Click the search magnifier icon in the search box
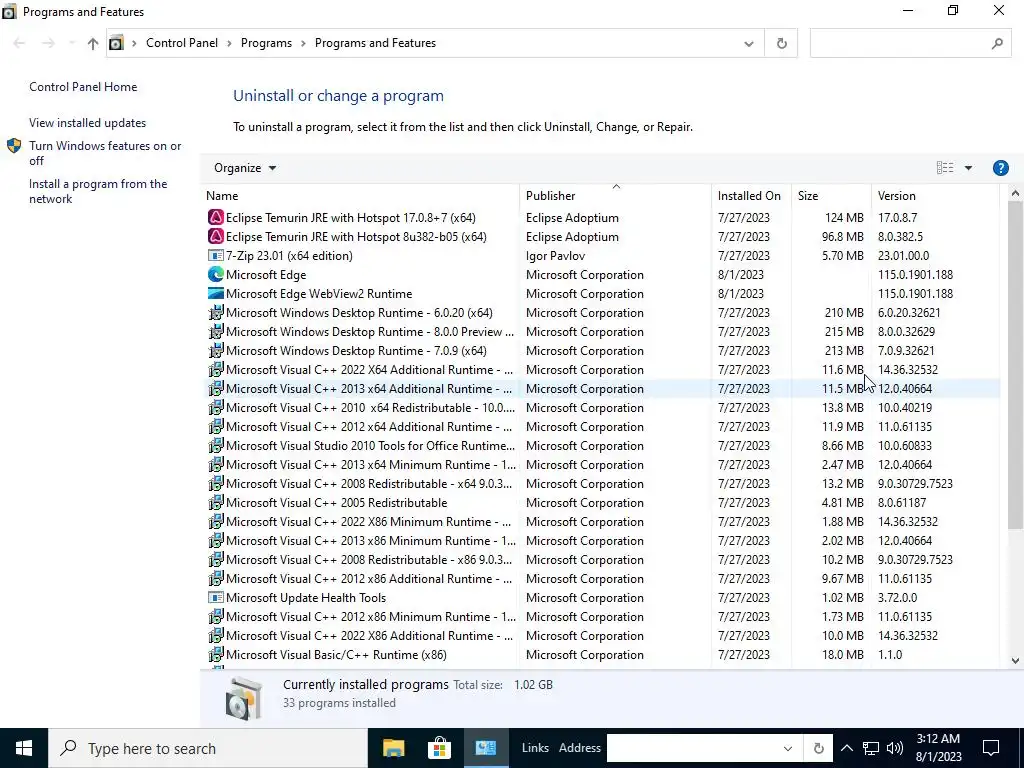 [997, 43]
